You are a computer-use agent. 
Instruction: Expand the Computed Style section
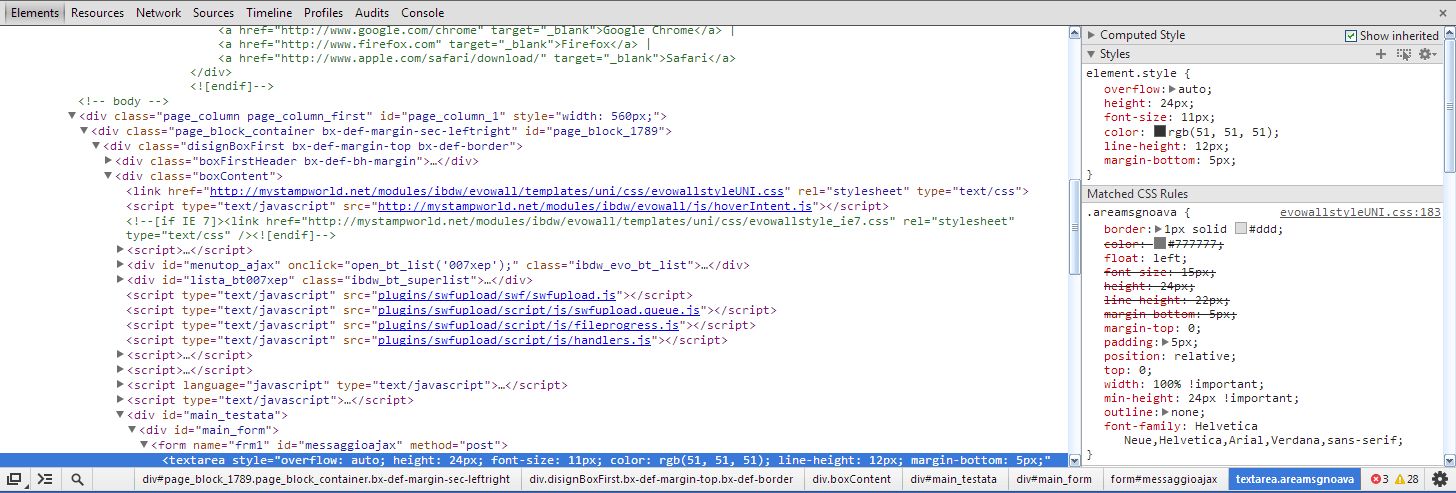pos(1092,35)
